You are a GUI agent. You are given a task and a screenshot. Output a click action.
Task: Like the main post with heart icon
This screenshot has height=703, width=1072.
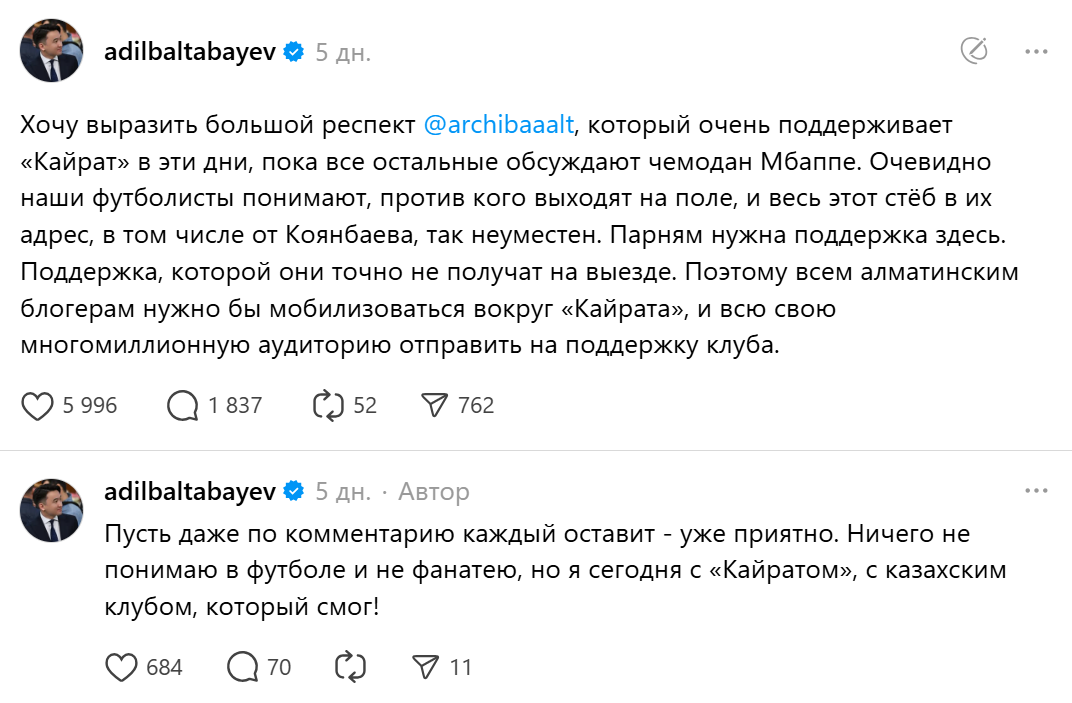[37, 405]
